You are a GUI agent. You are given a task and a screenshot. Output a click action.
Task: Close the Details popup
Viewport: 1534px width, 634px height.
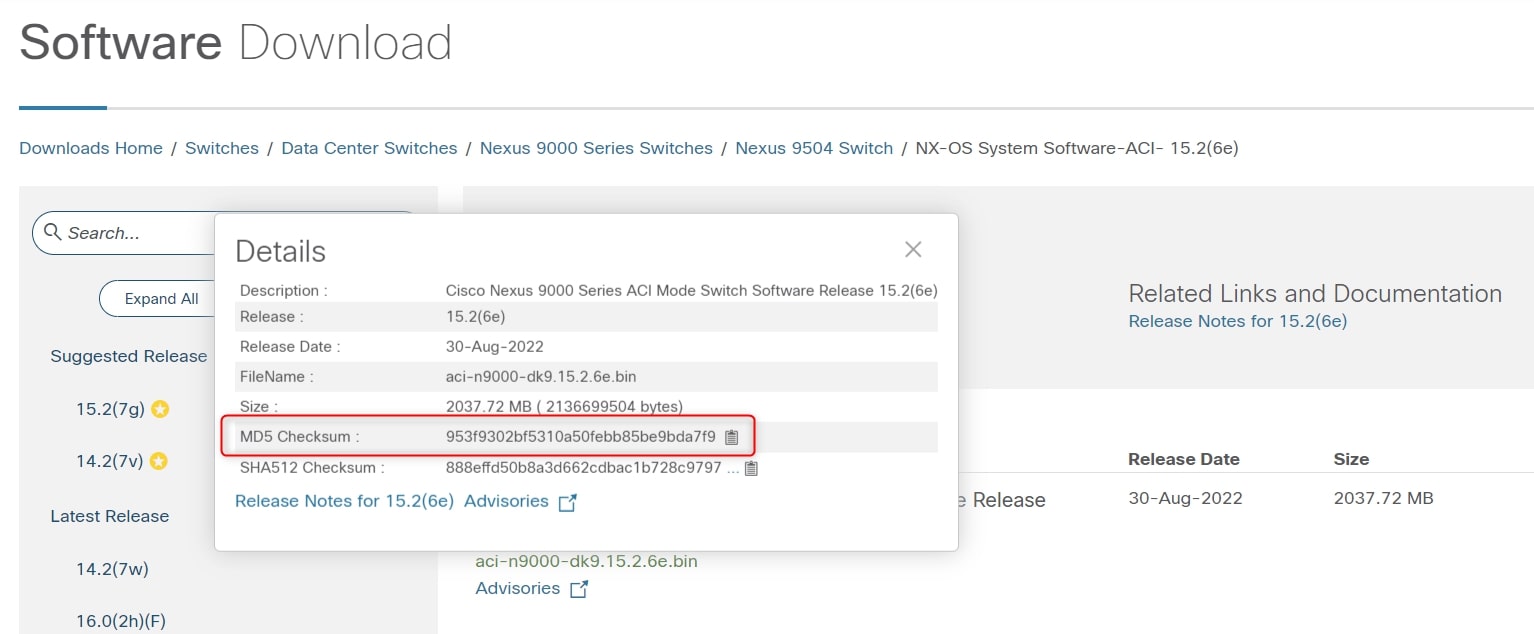pos(912,249)
